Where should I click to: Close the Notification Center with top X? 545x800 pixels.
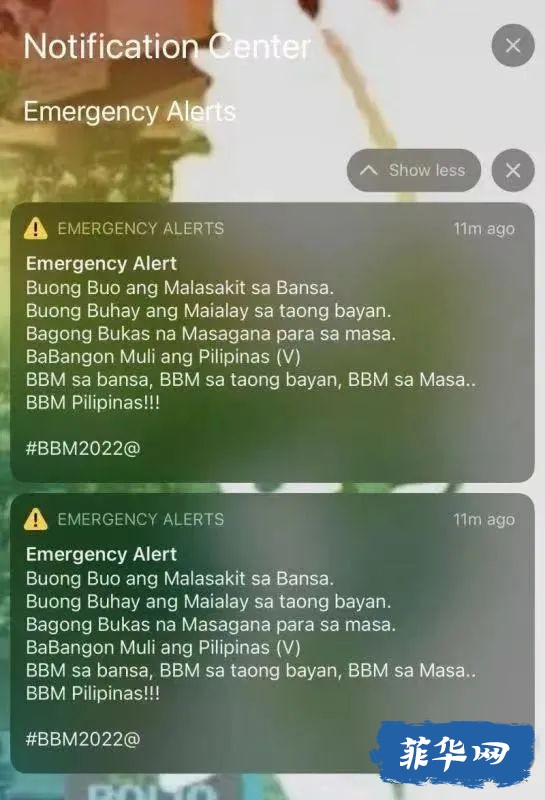pos(513,45)
